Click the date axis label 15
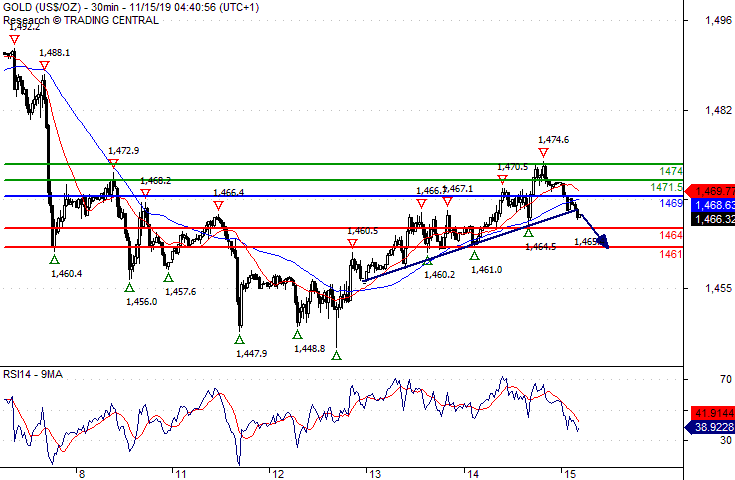 (570, 474)
